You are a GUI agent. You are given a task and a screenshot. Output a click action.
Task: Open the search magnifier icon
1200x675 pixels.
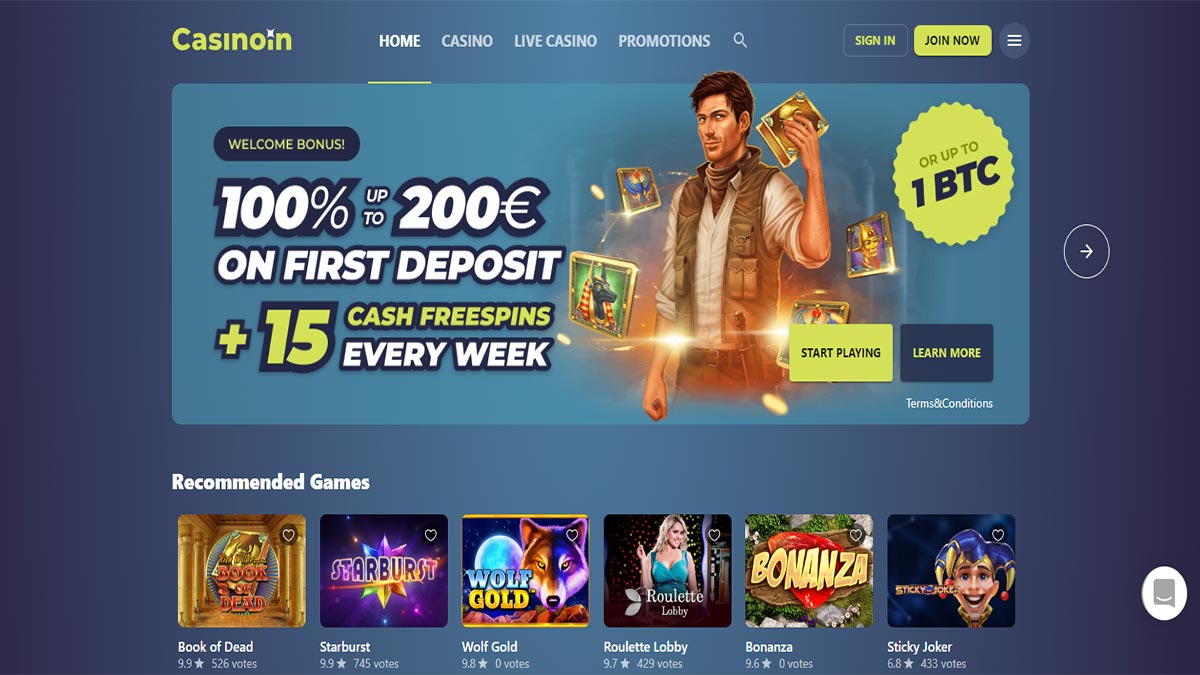(740, 40)
